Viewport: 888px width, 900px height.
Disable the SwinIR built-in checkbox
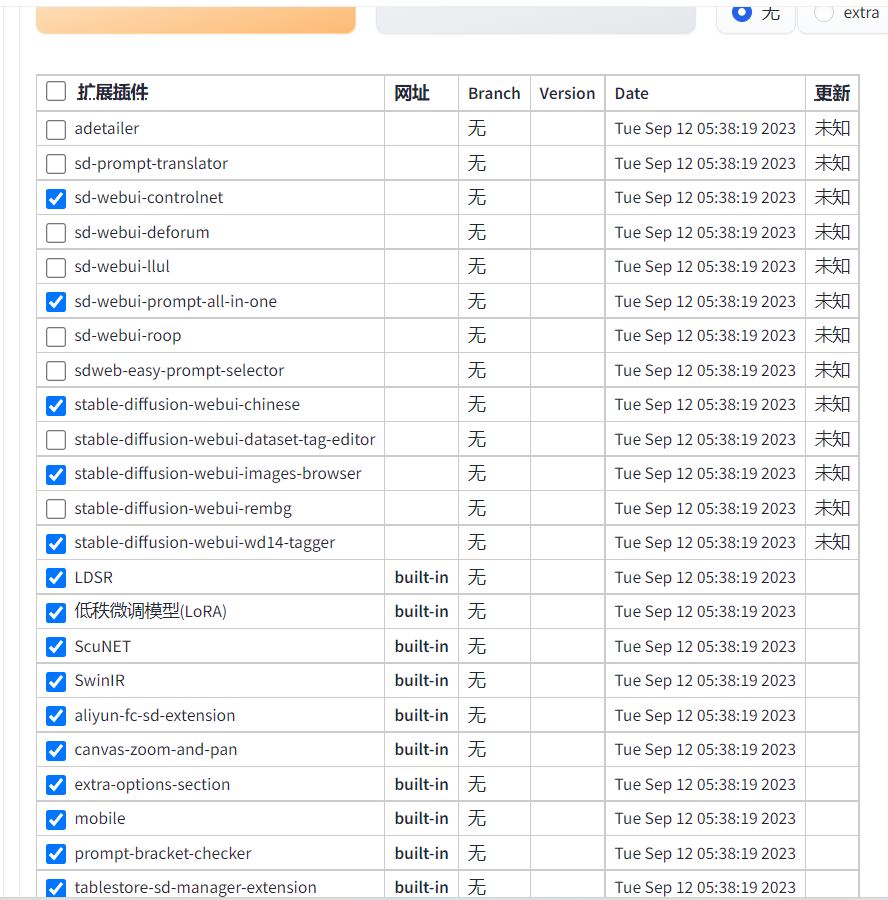56,681
